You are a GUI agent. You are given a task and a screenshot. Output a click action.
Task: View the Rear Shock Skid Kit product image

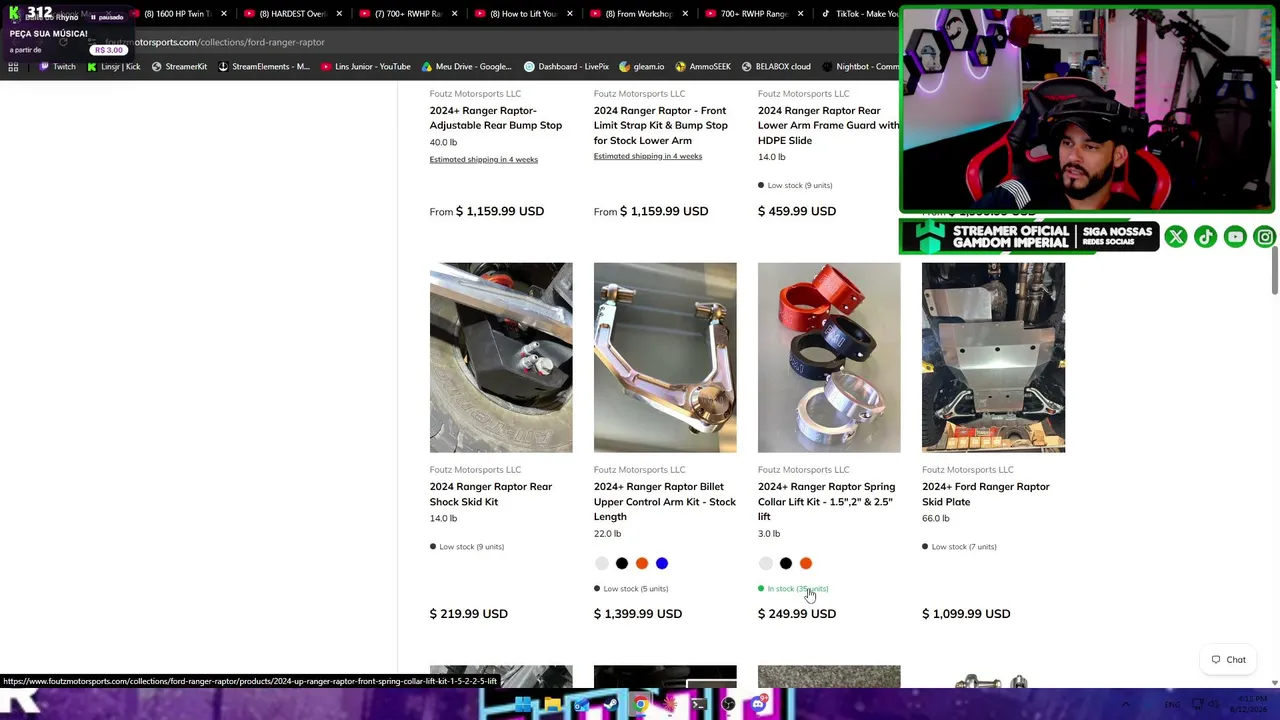(501, 358)
